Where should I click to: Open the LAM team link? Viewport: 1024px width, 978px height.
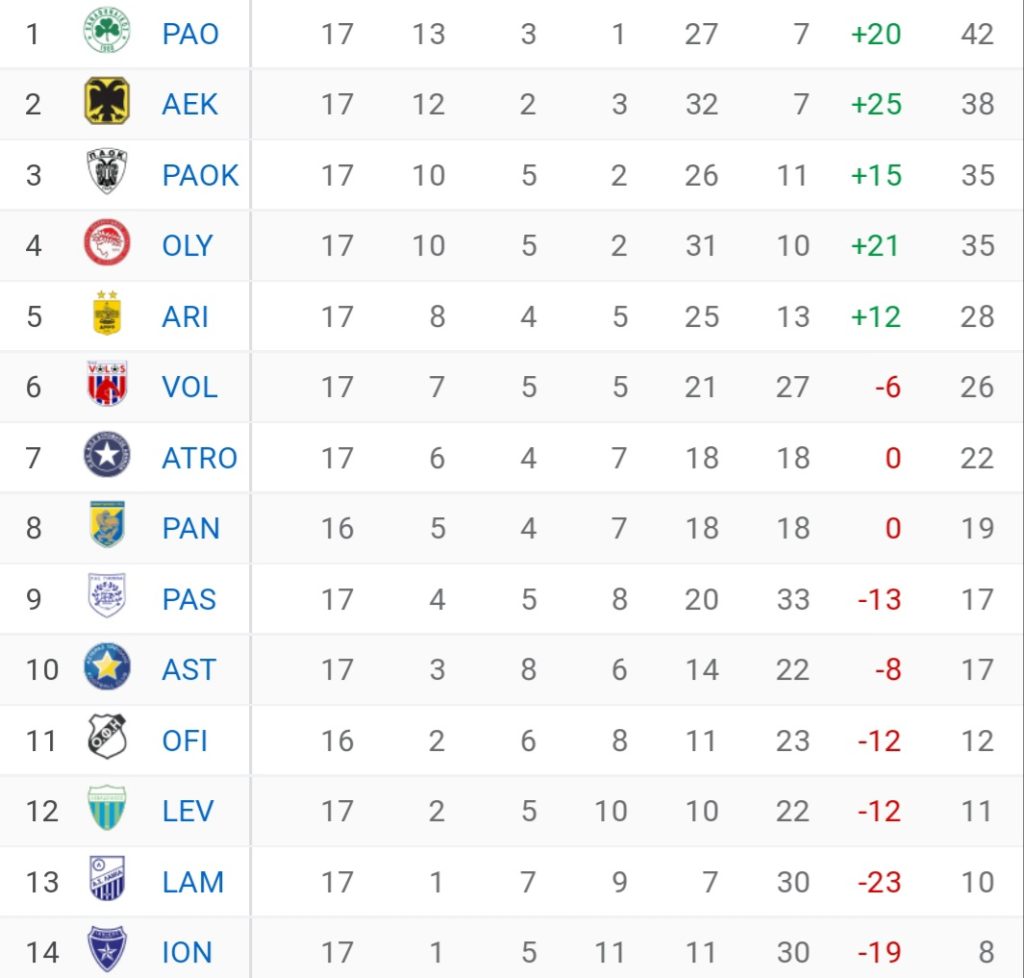tap(193, 883)
